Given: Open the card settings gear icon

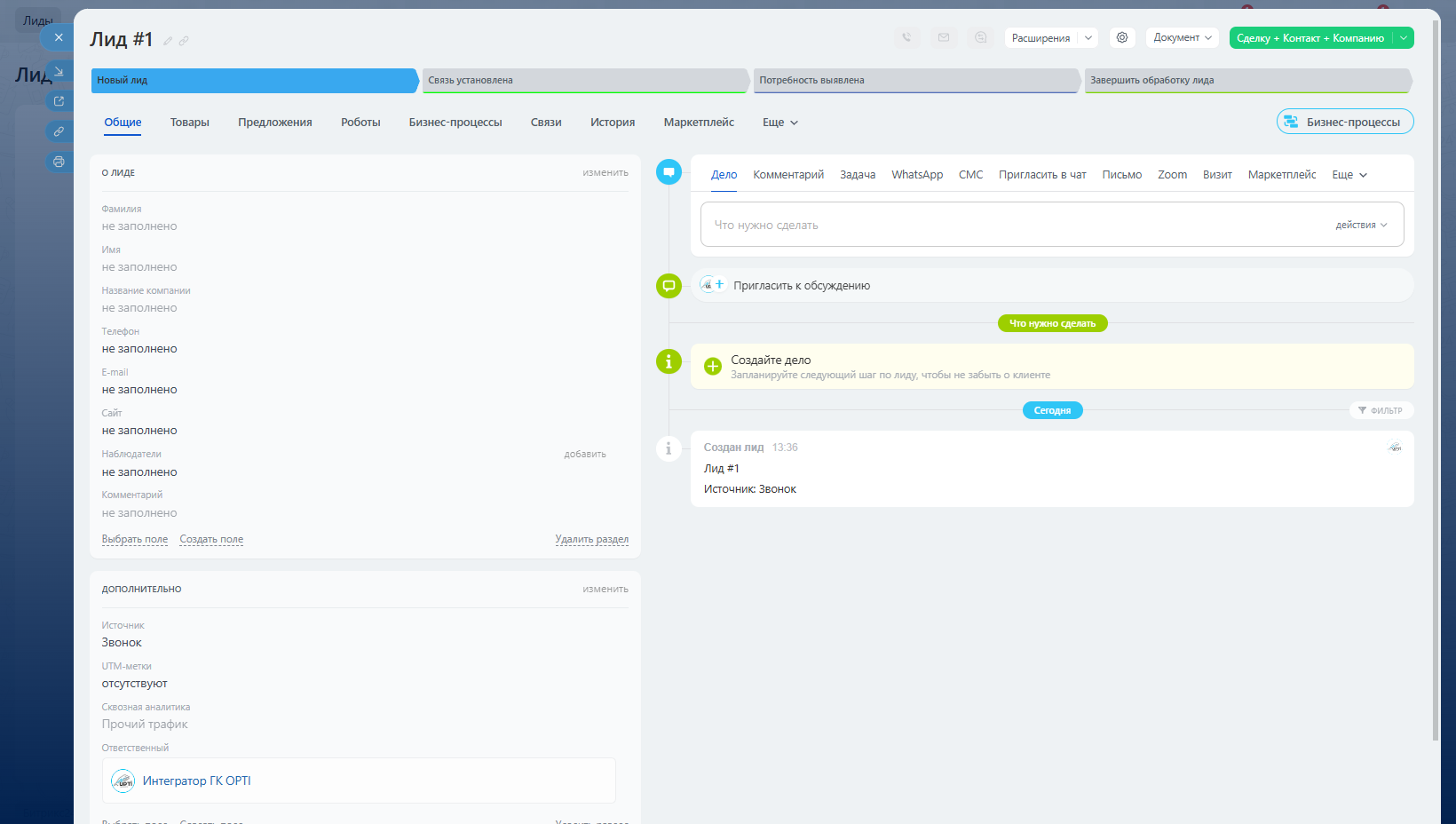Looking at the screenshot, I should [x=1122, y=37].
